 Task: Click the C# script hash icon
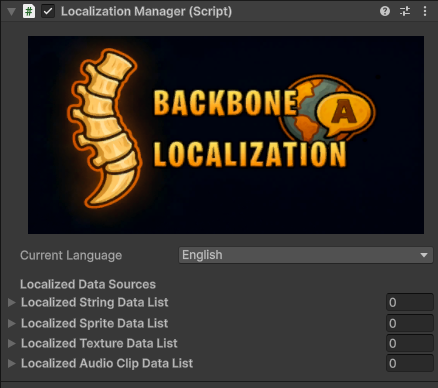coord(29,11)
